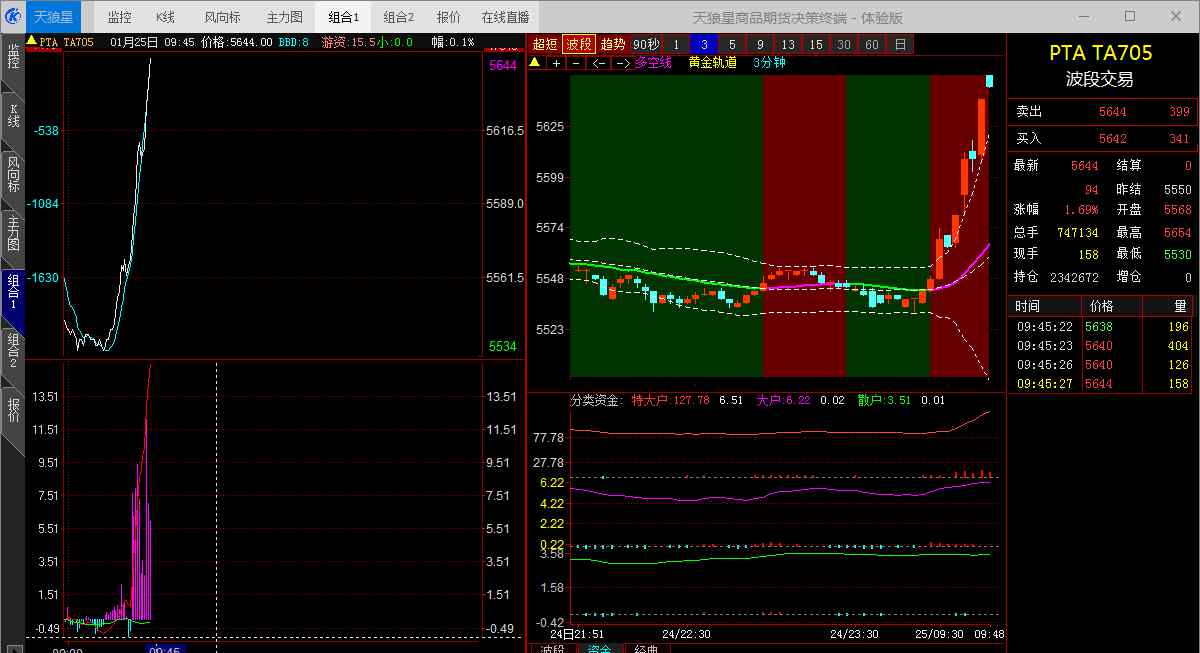Choose the 60 minute period
Viewport: 1200px width, 653px height.
(x=872, y=44)
